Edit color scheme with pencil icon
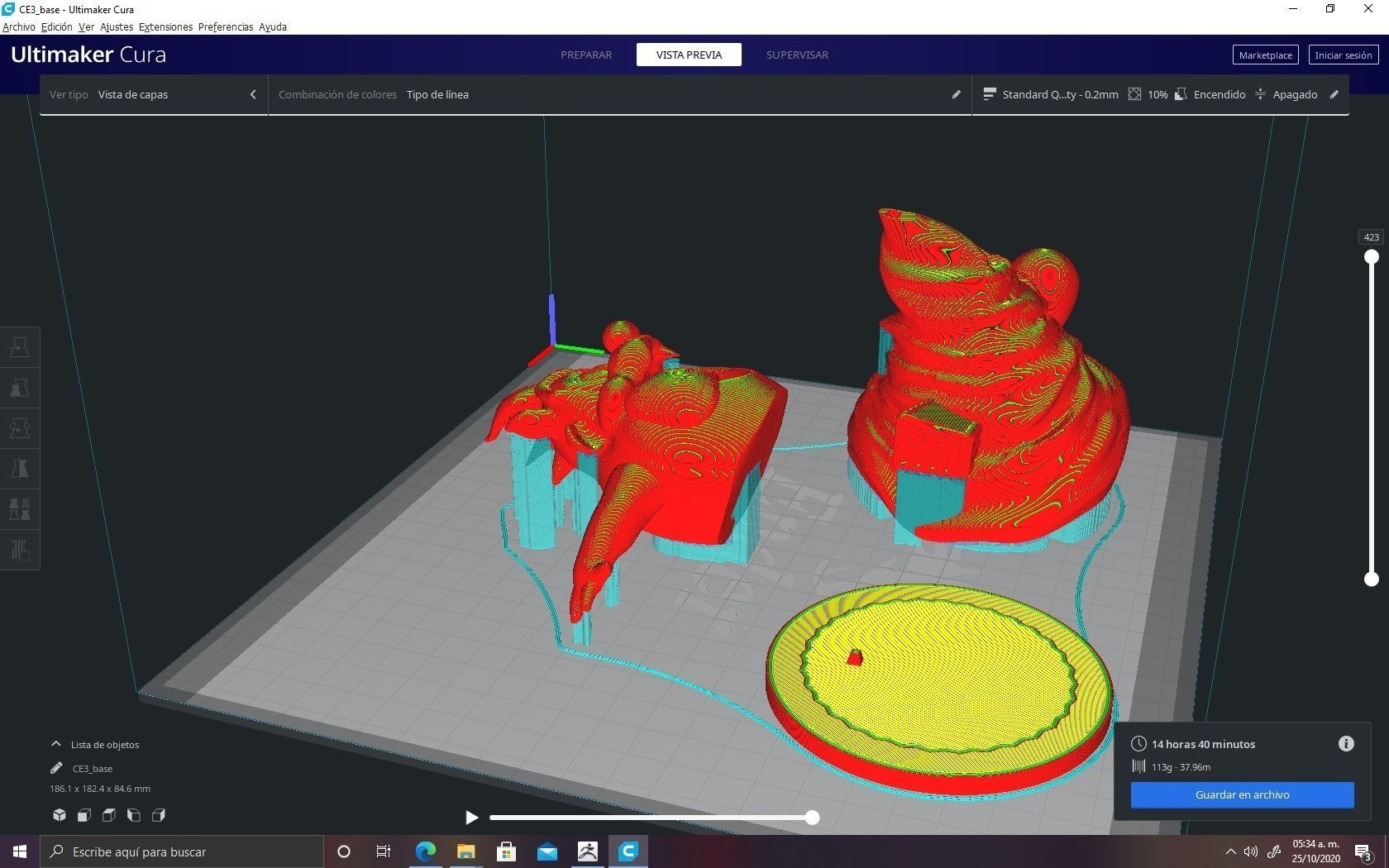The width and height of the screenshot is (1389, 868). pos(956,94)
